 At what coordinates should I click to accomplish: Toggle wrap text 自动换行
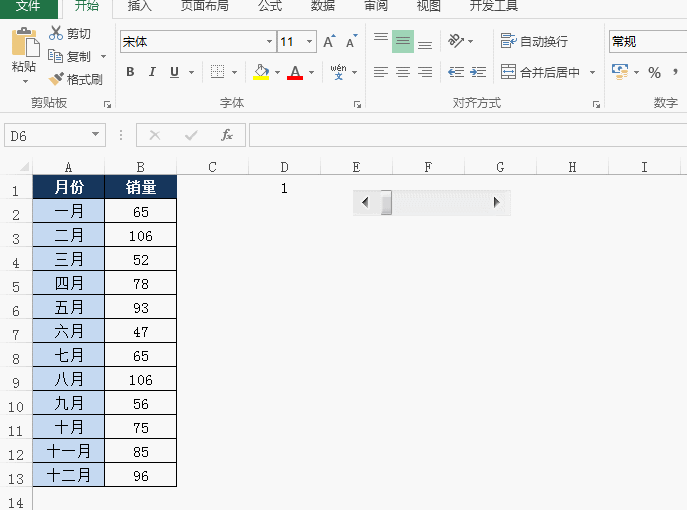click(x=534, y=42)
